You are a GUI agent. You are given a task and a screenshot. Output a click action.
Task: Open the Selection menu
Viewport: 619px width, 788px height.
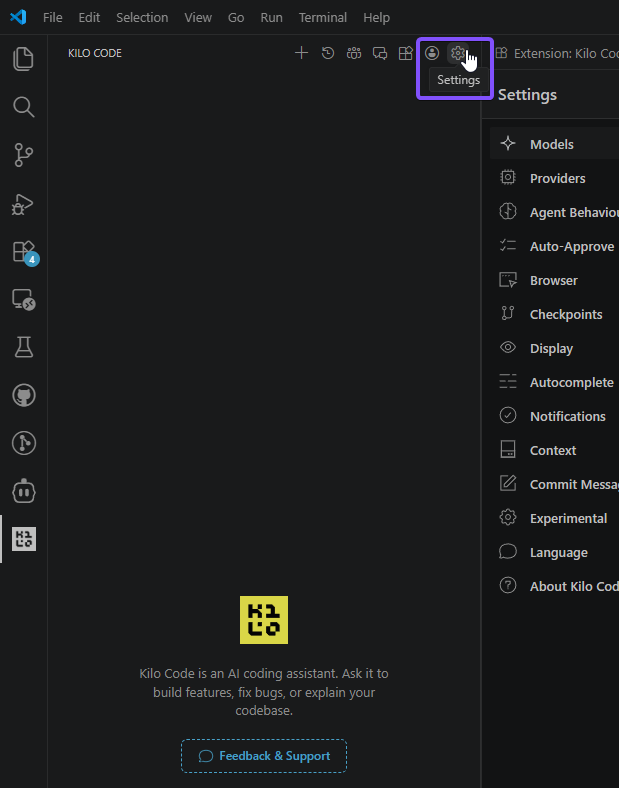coord(142,18)
